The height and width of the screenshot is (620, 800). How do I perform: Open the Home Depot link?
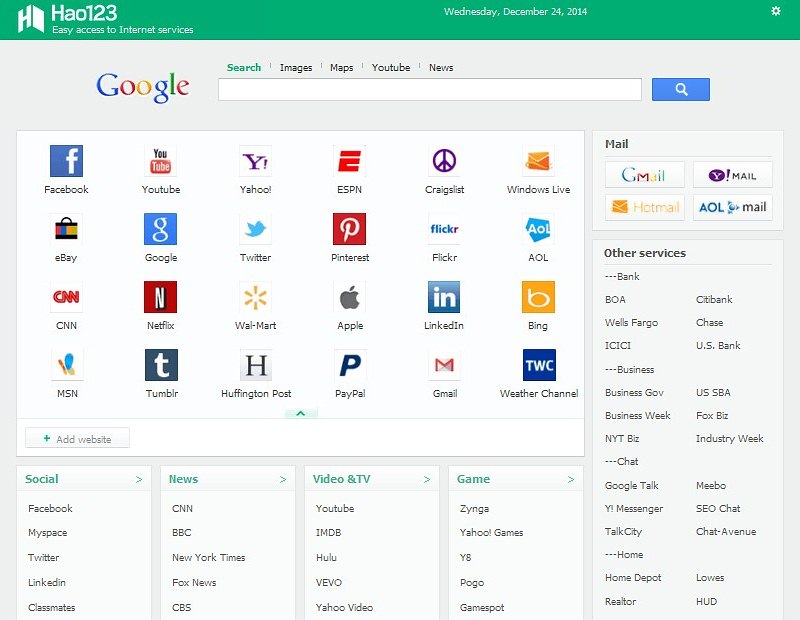[x=633, y=578]
